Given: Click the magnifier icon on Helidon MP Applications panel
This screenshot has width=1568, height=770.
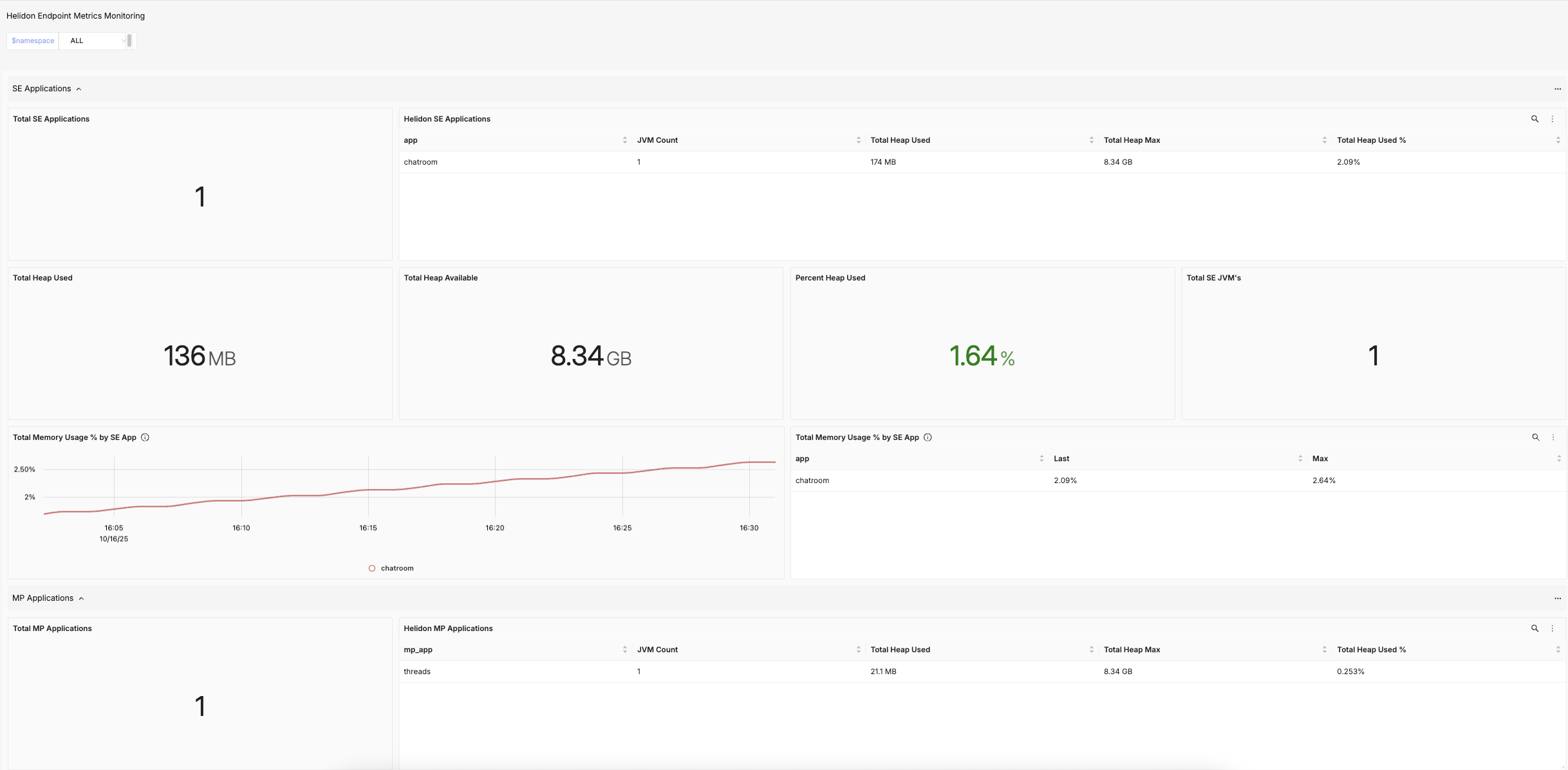Looking at the screenshot, I should (x=1536, y=628).
